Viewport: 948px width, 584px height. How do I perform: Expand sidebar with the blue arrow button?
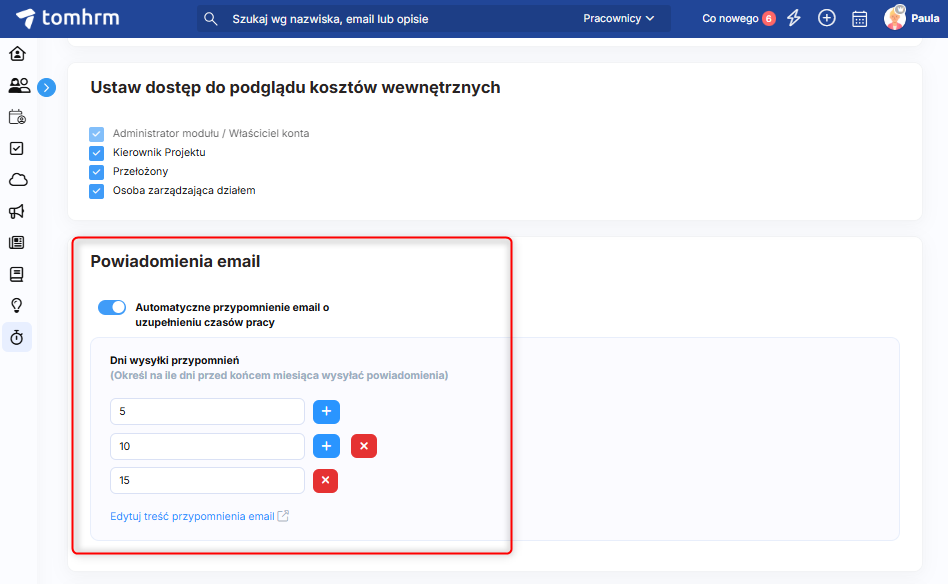tap(46, 88)
